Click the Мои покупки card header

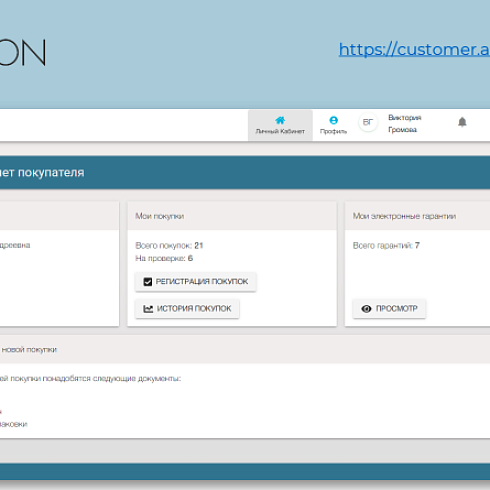coord(232,216)
